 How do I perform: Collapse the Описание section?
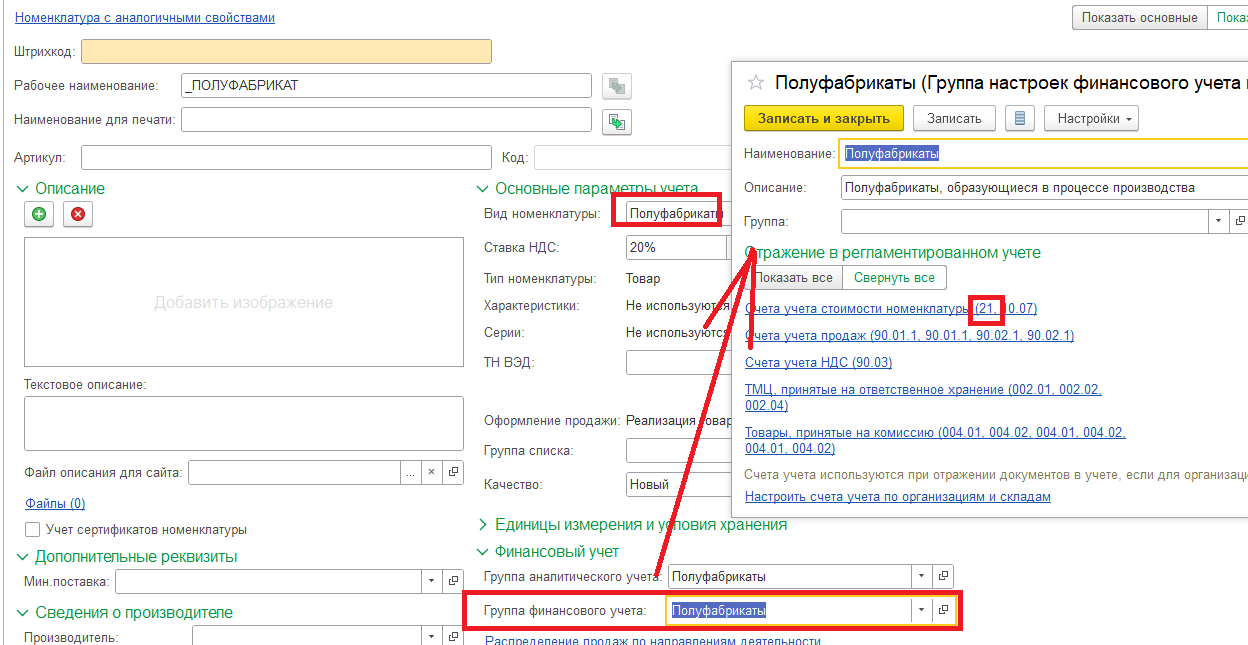tap(23, 188)
